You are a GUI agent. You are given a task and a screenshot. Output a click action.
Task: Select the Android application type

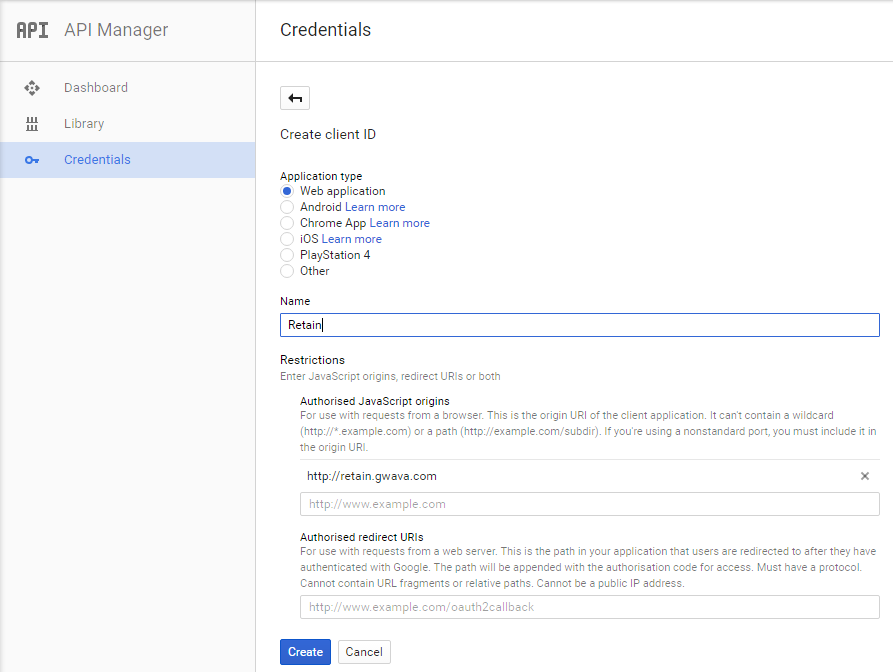click(x=287, y=207)
